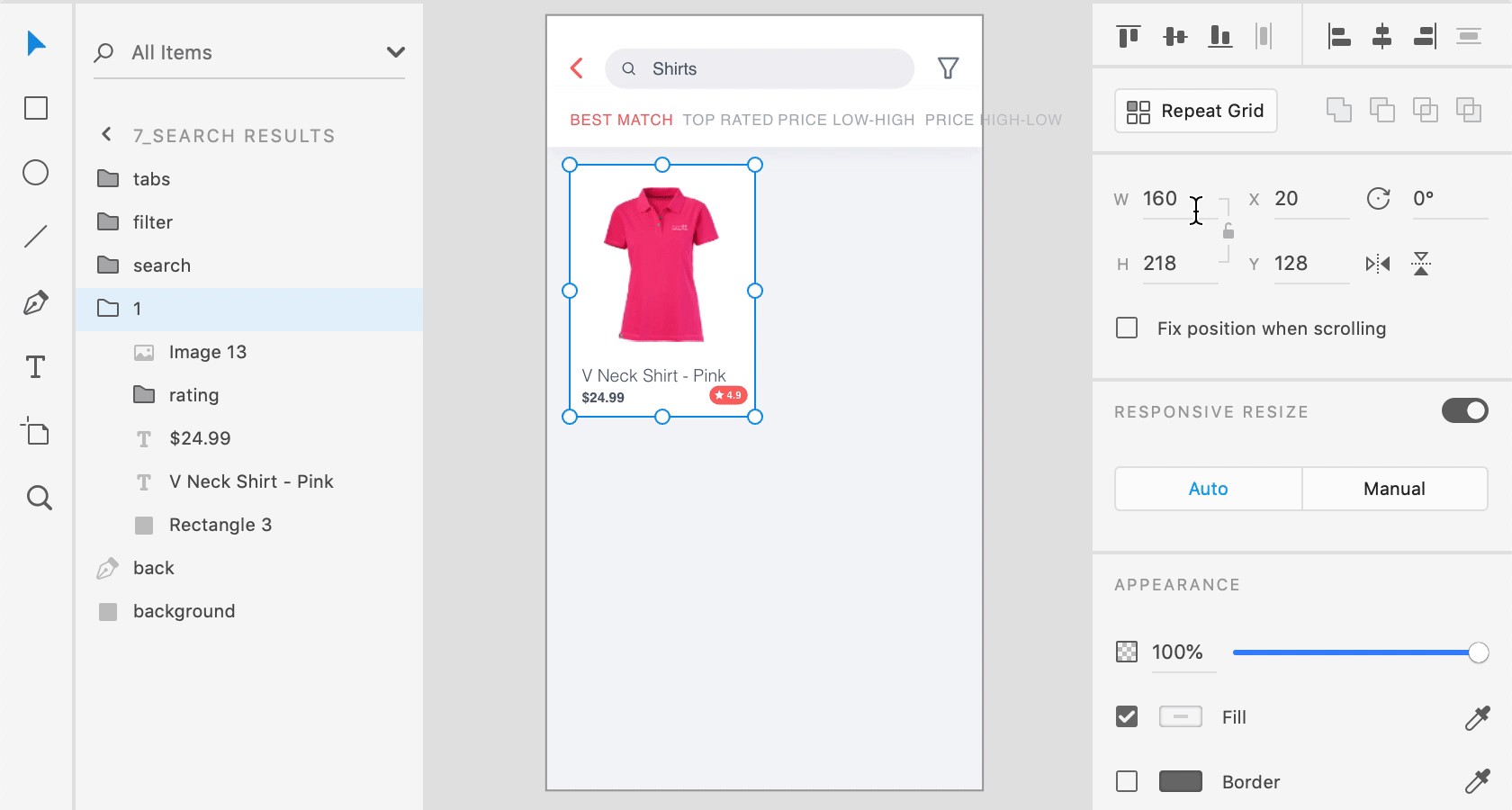Open the All Items dropdown
Screen dimensions: 1512x810
[395, 52]
